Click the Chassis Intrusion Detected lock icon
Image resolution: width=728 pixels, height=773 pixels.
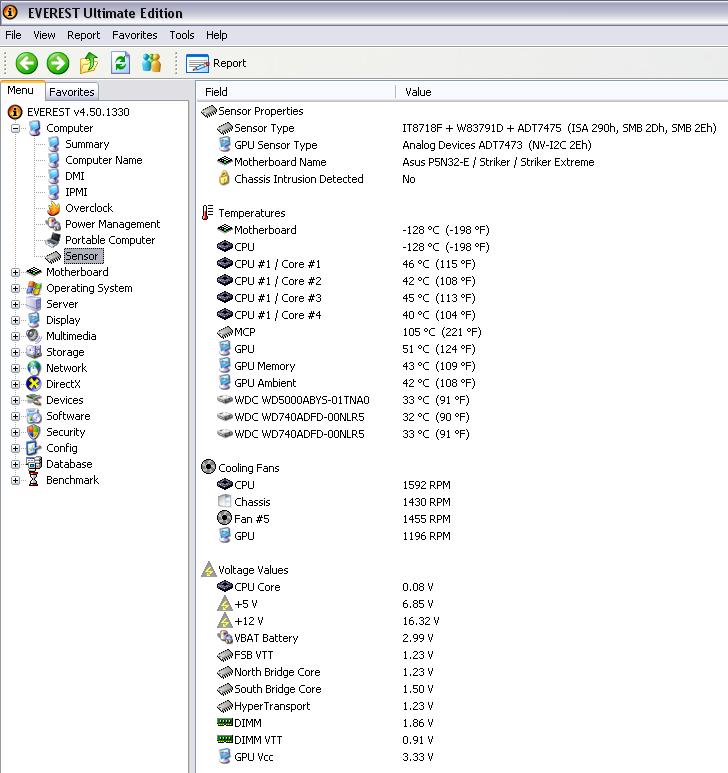pos(224,178)
